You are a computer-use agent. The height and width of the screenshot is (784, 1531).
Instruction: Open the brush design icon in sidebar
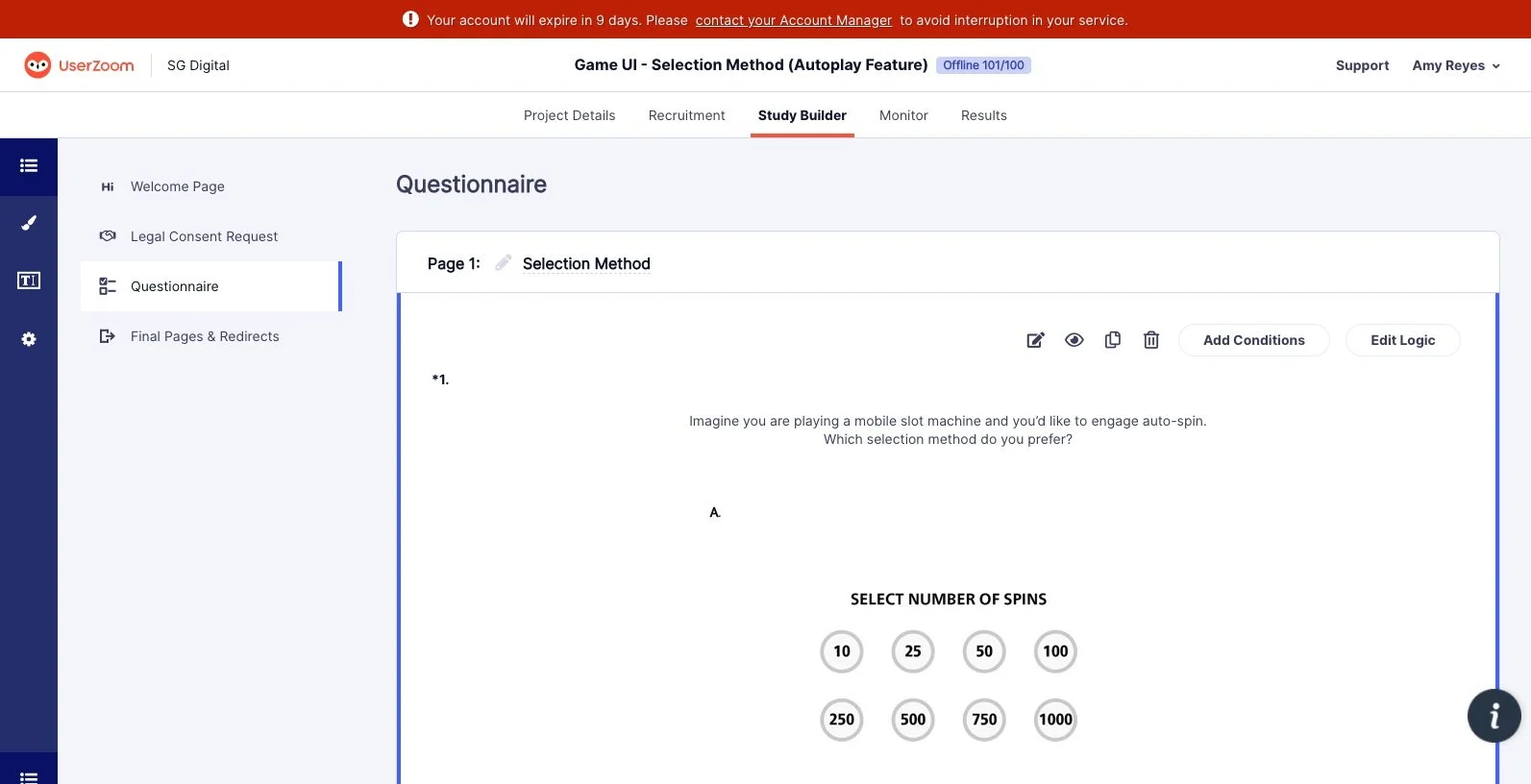pos(29,223)
